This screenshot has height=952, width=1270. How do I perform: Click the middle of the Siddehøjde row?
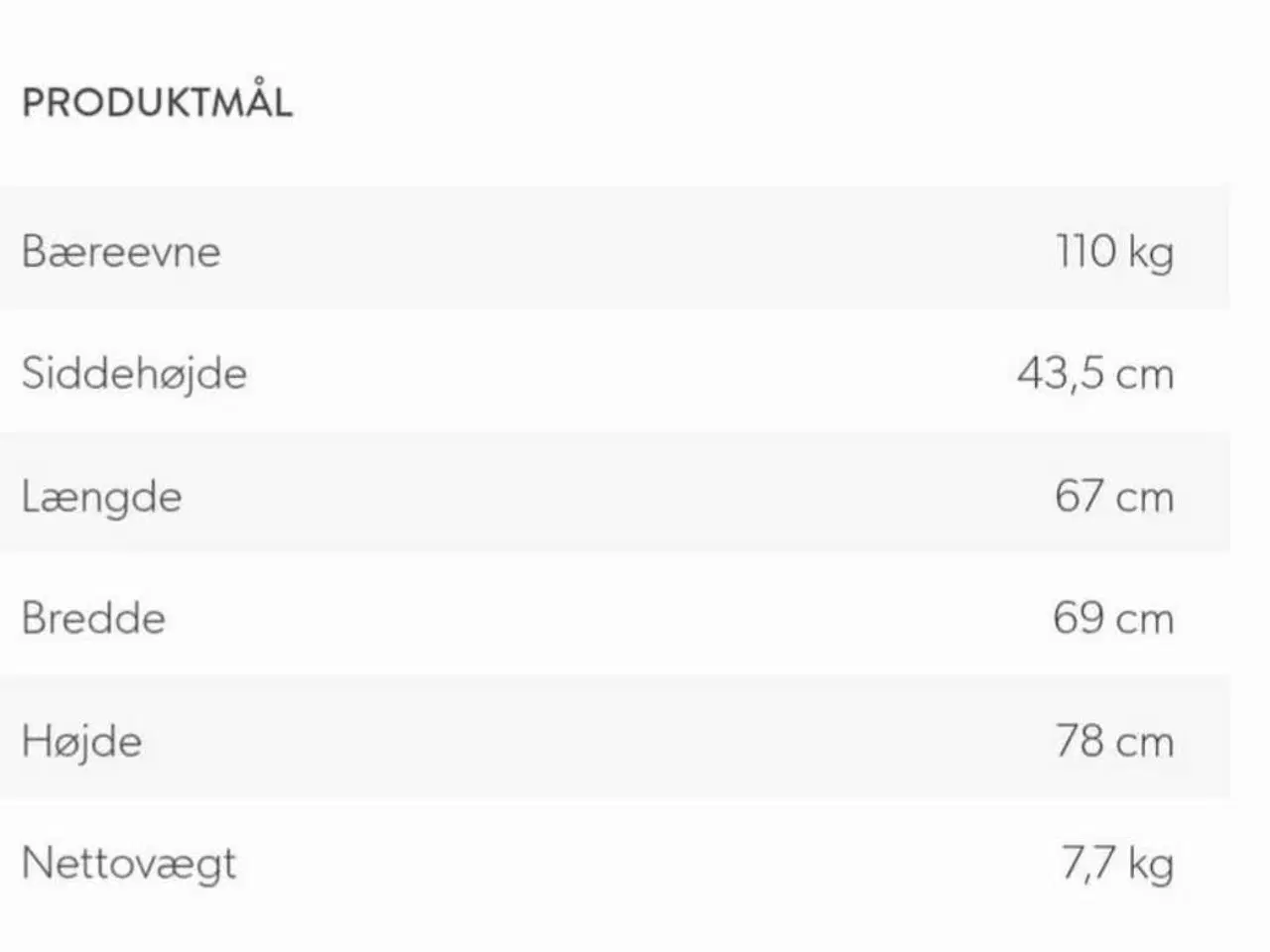pos(615,373)
